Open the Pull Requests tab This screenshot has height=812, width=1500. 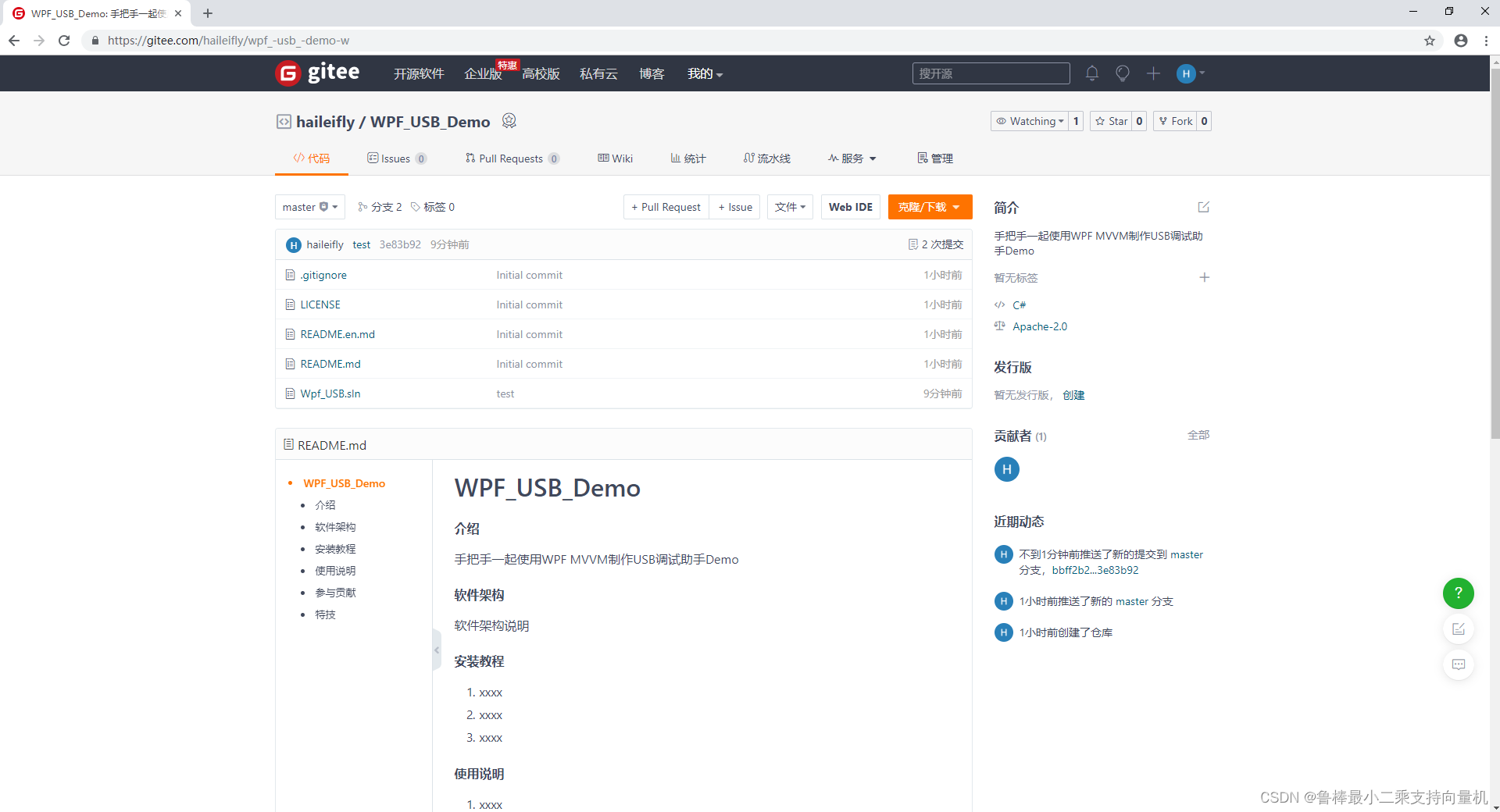click(512, 158)
